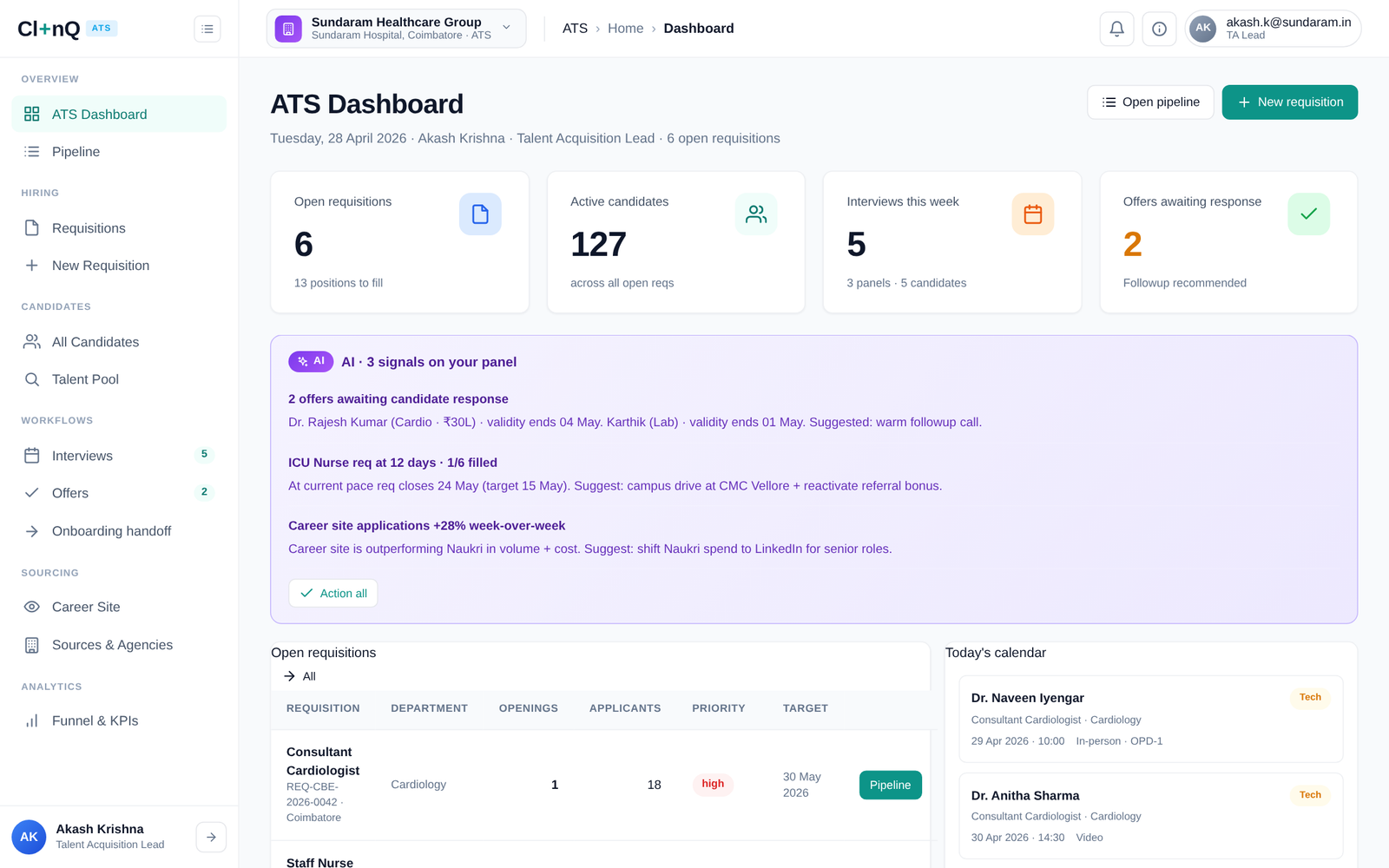
Task: Open Offers workflow
Action: (119, 493)
